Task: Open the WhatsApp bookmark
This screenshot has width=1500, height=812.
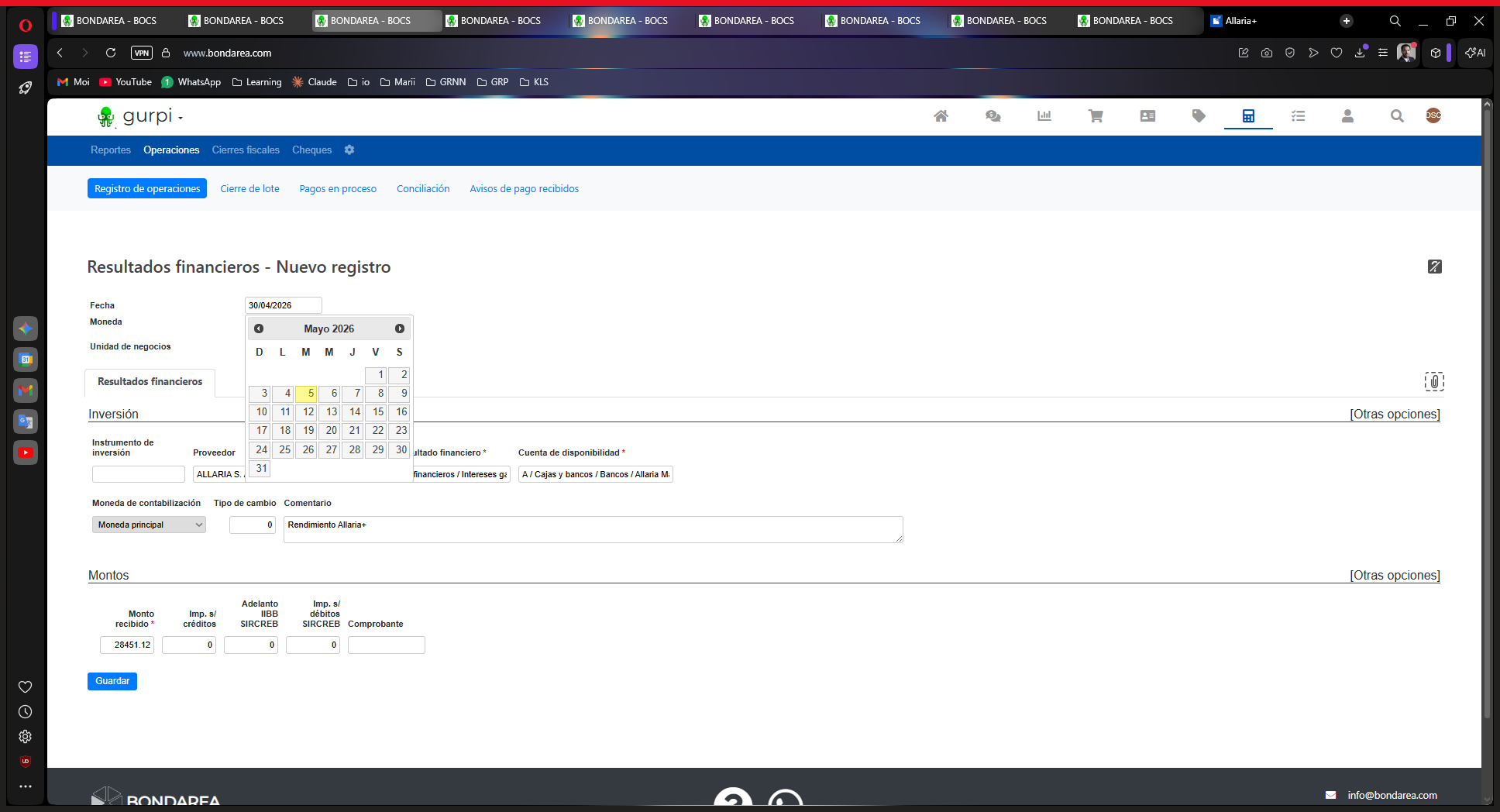Action: coord(191,82)
